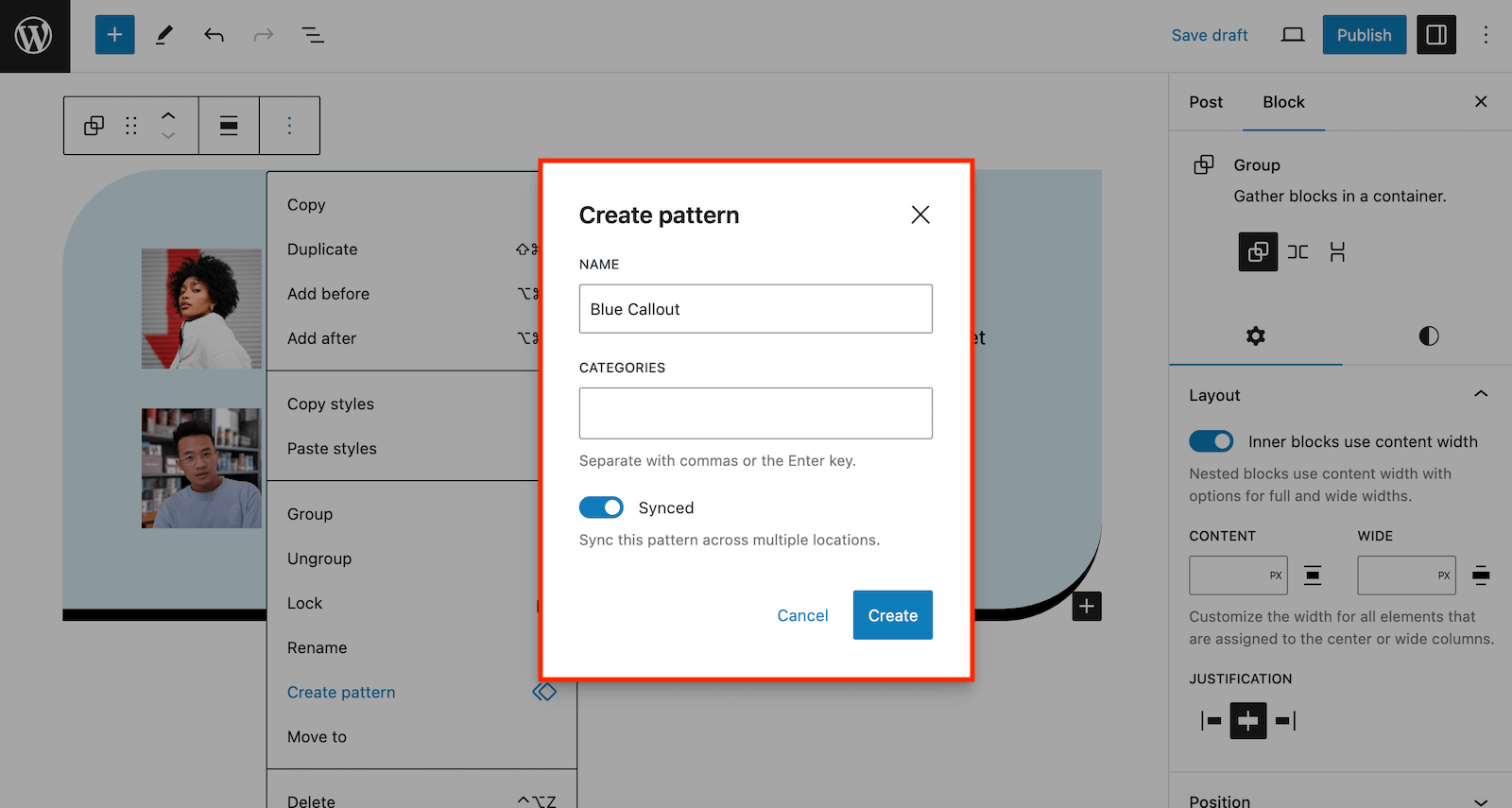The height and width of the screenshot is (808, 1512).
Task: Focus the Content width PX field
Action: 1238,575
